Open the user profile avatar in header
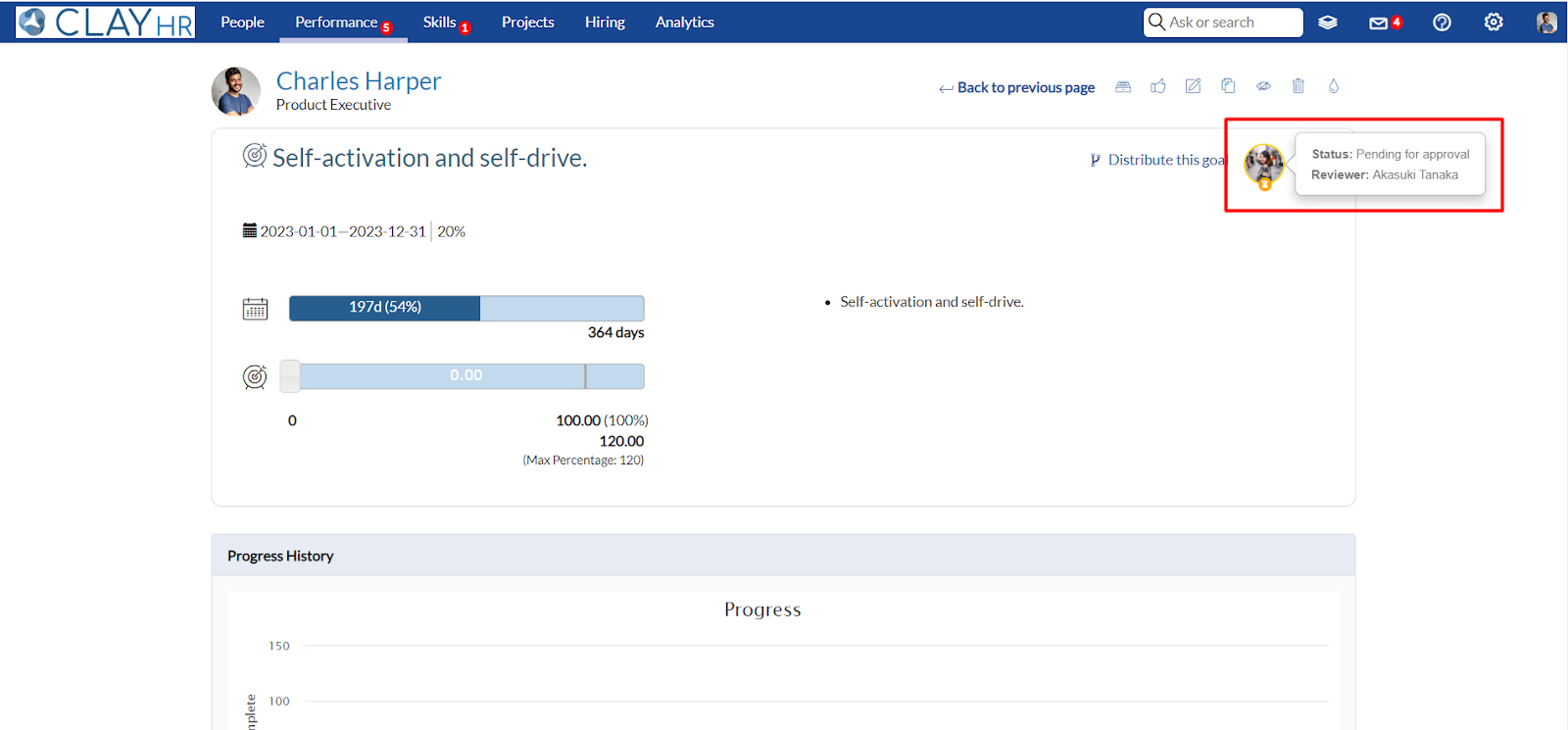The height and width of the screenshot is (730, 1568). [x=1546, y=23]
